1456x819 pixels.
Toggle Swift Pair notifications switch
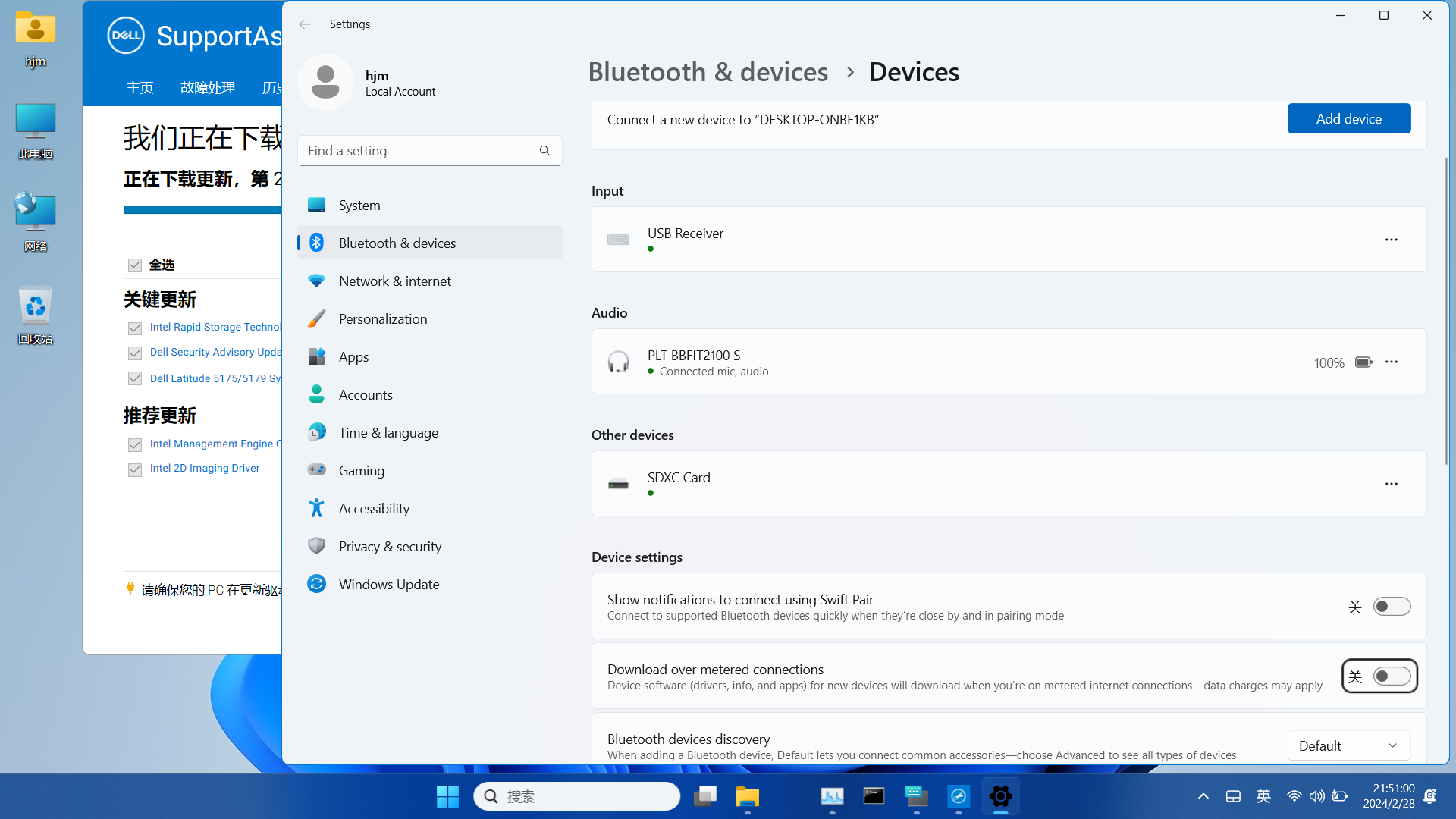click(1392, 607)
